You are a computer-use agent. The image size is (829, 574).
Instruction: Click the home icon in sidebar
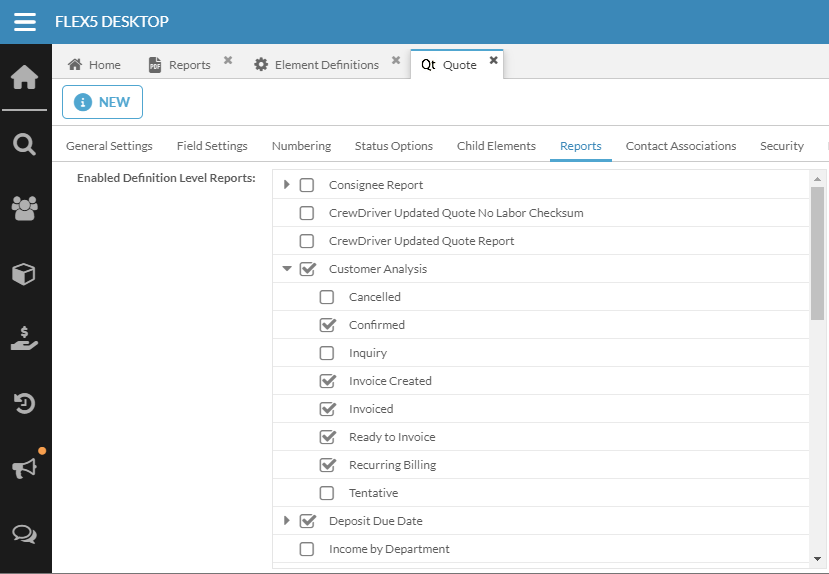pos(25,77)
